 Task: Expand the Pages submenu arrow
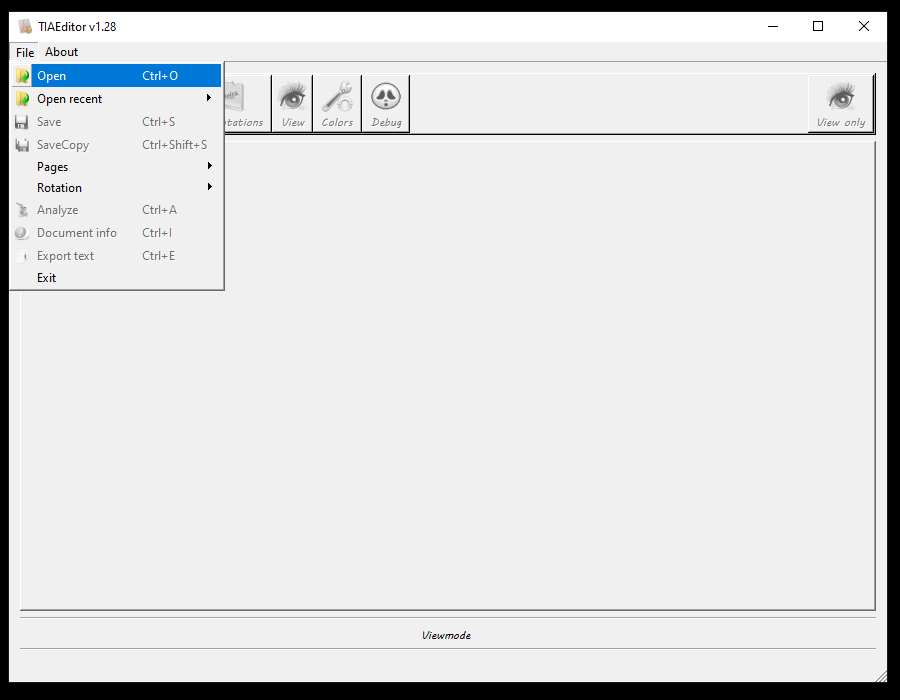[209, 166]
